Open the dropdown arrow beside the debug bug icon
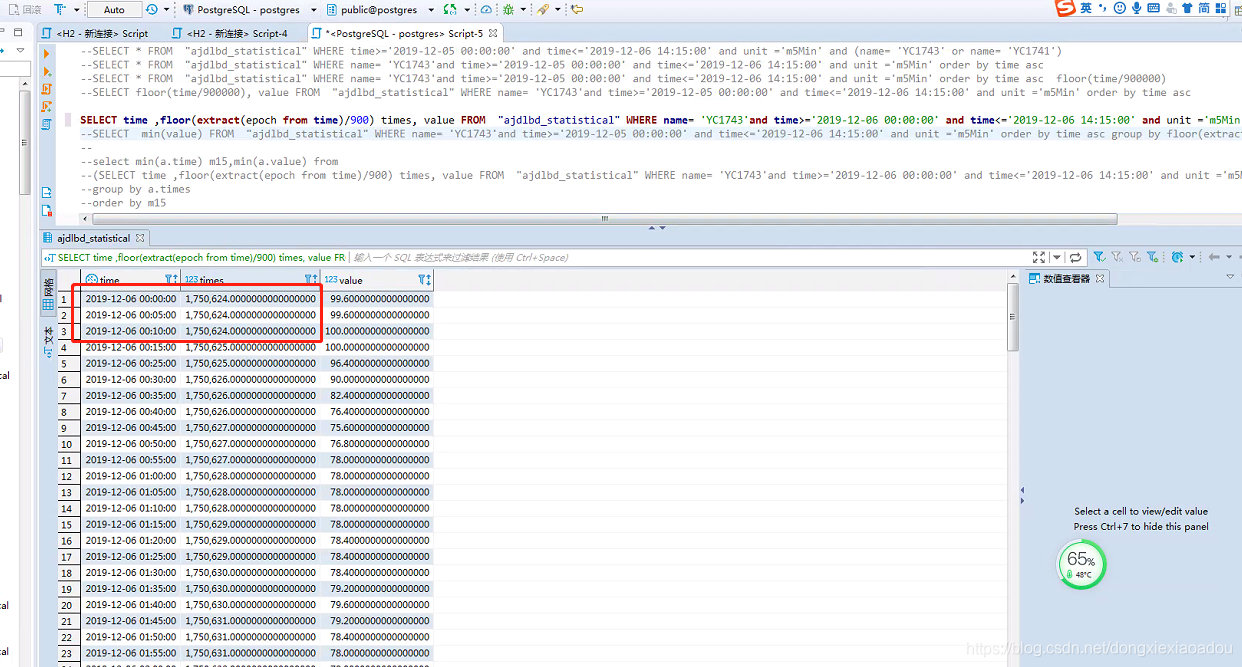The width and height of the screenshot is (1242, 667). (523, 9)
